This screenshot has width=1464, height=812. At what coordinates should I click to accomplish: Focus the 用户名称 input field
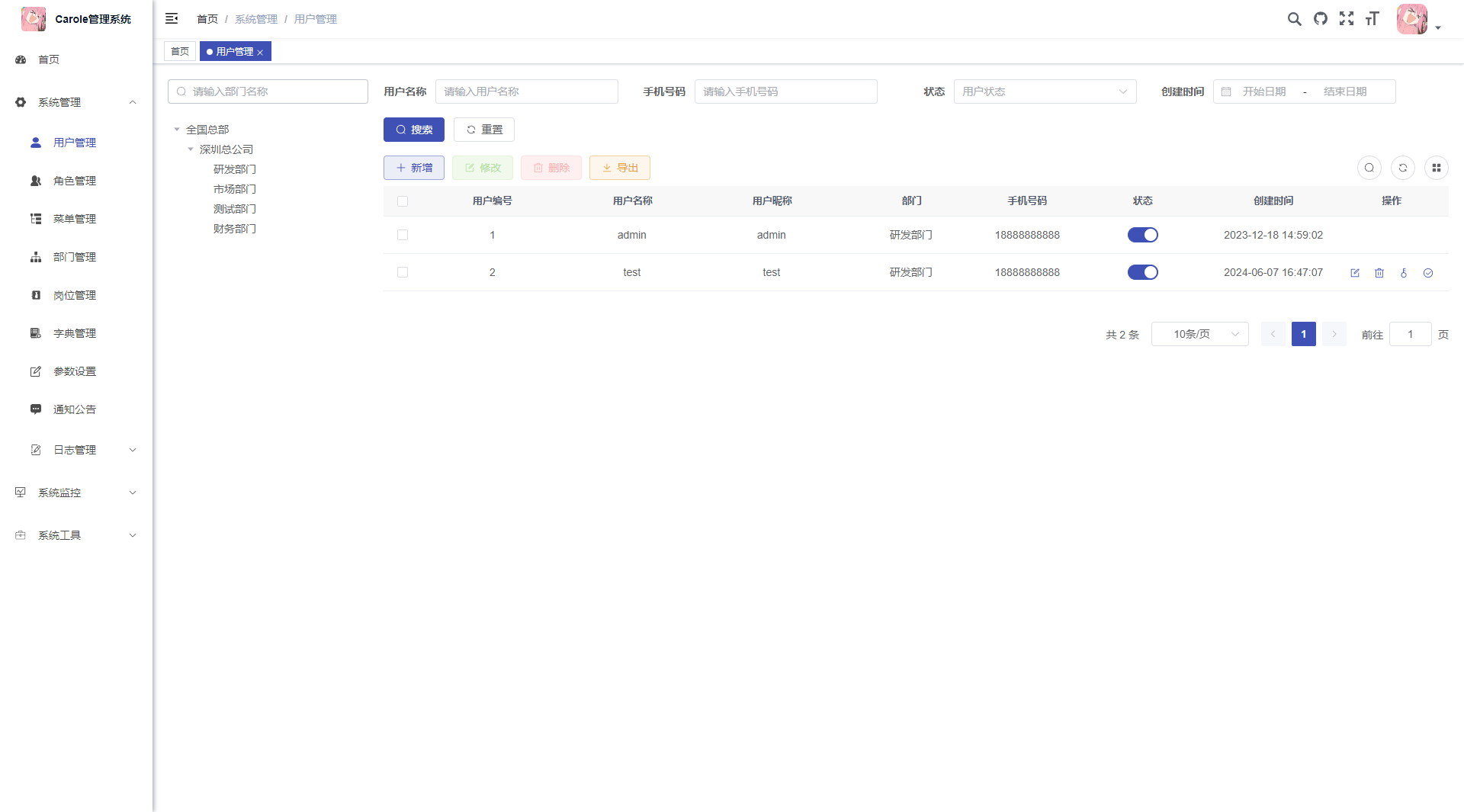point(527,91)
